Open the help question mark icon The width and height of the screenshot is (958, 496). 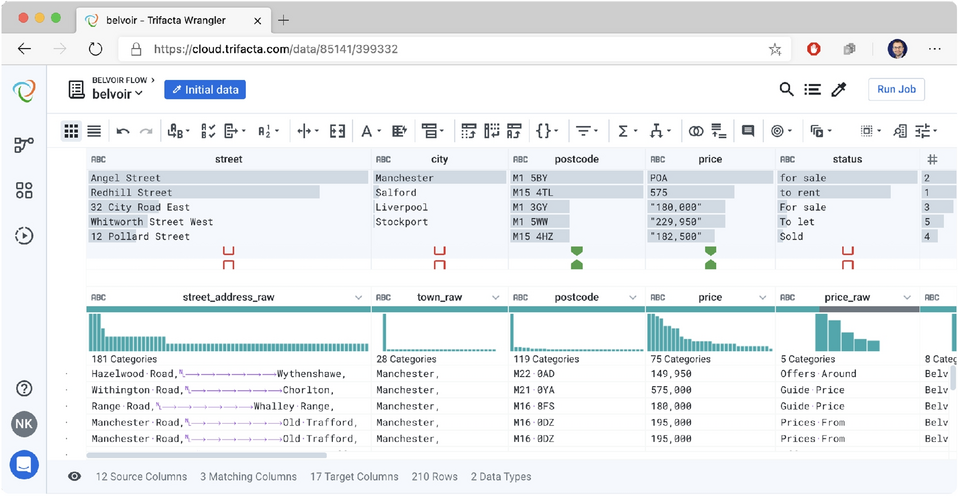pyautogui.click(x=25, y=388)
